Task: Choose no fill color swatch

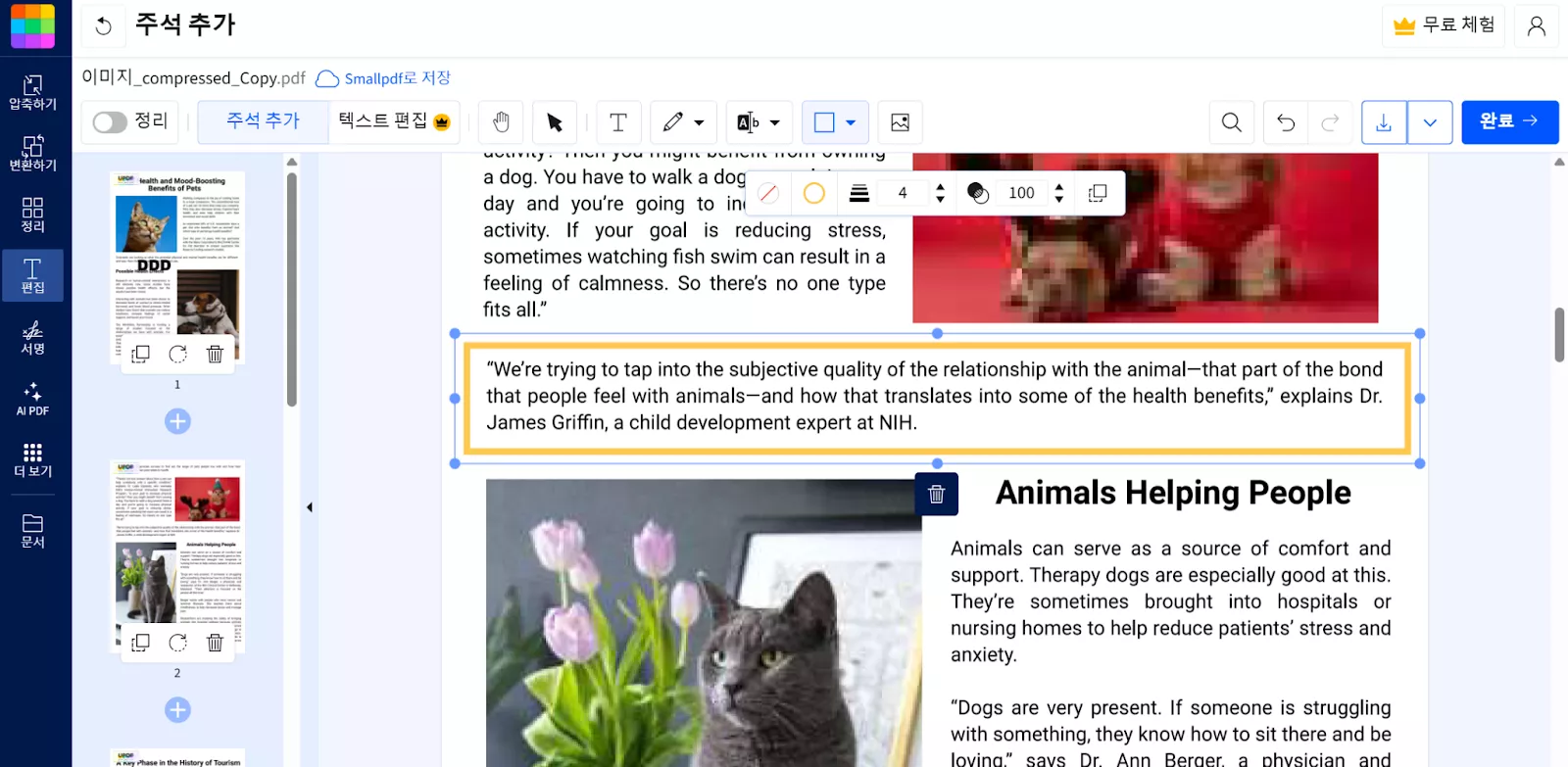Action: (769, 193)
